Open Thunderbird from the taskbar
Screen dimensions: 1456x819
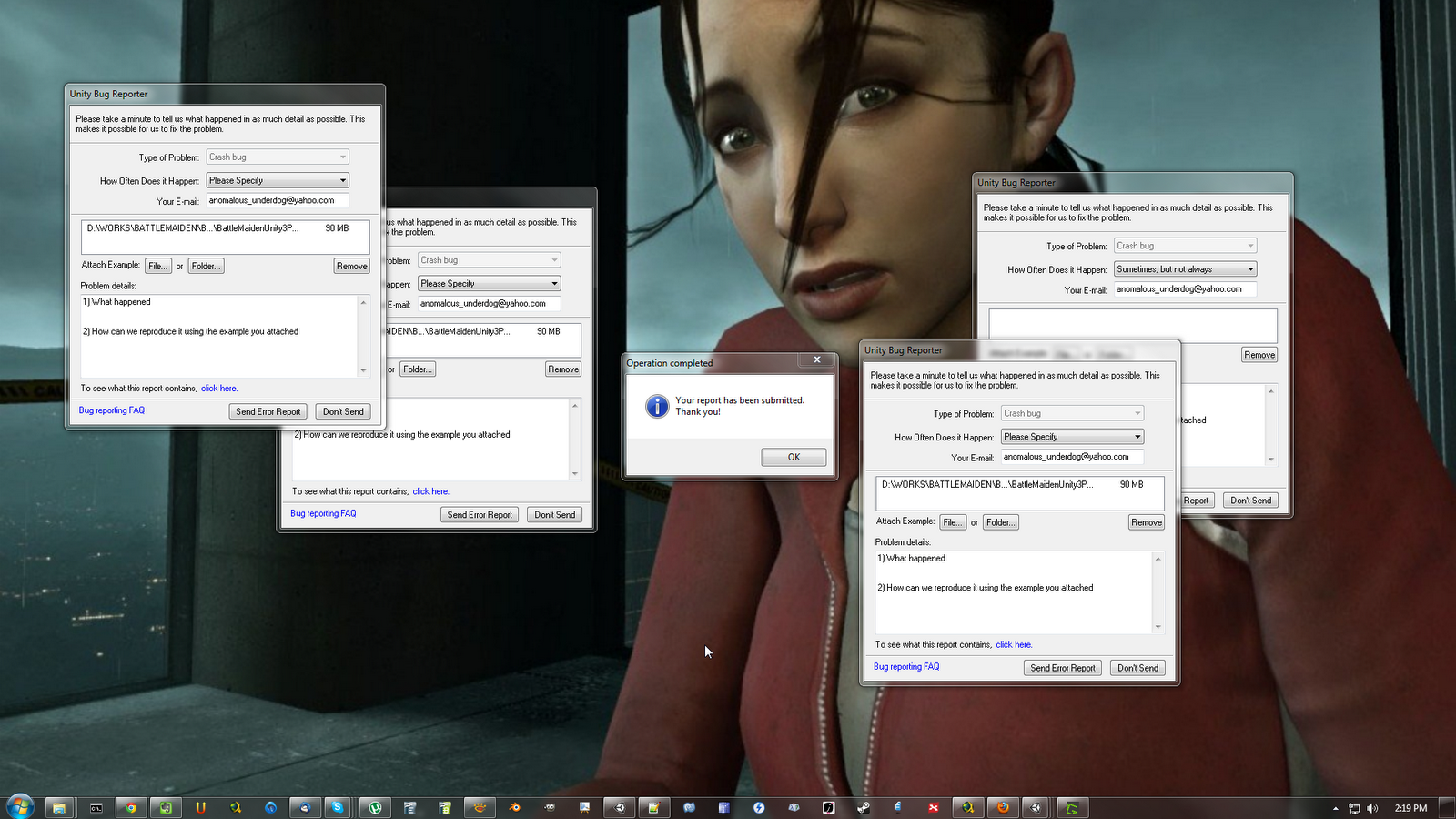coord(305,807)
